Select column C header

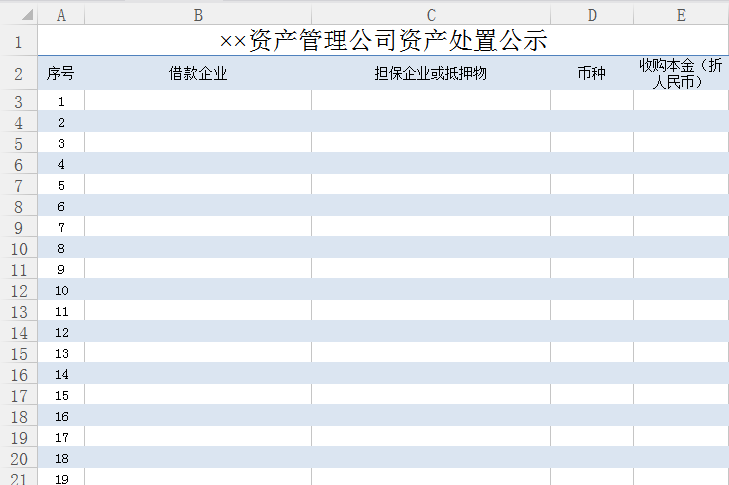(430, 15)
